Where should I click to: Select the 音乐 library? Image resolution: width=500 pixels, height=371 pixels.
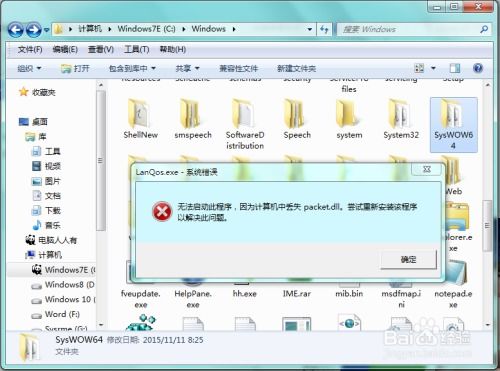(46, 225)
